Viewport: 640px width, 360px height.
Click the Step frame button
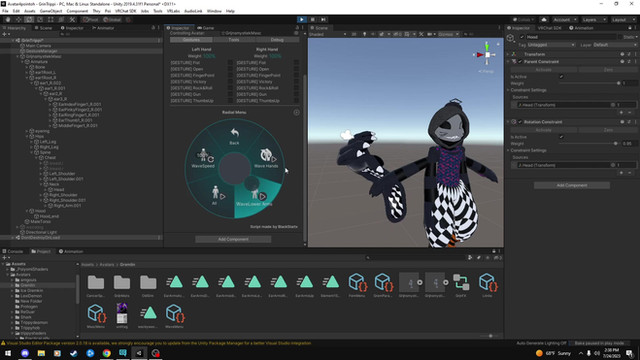(x=323, y=19)
